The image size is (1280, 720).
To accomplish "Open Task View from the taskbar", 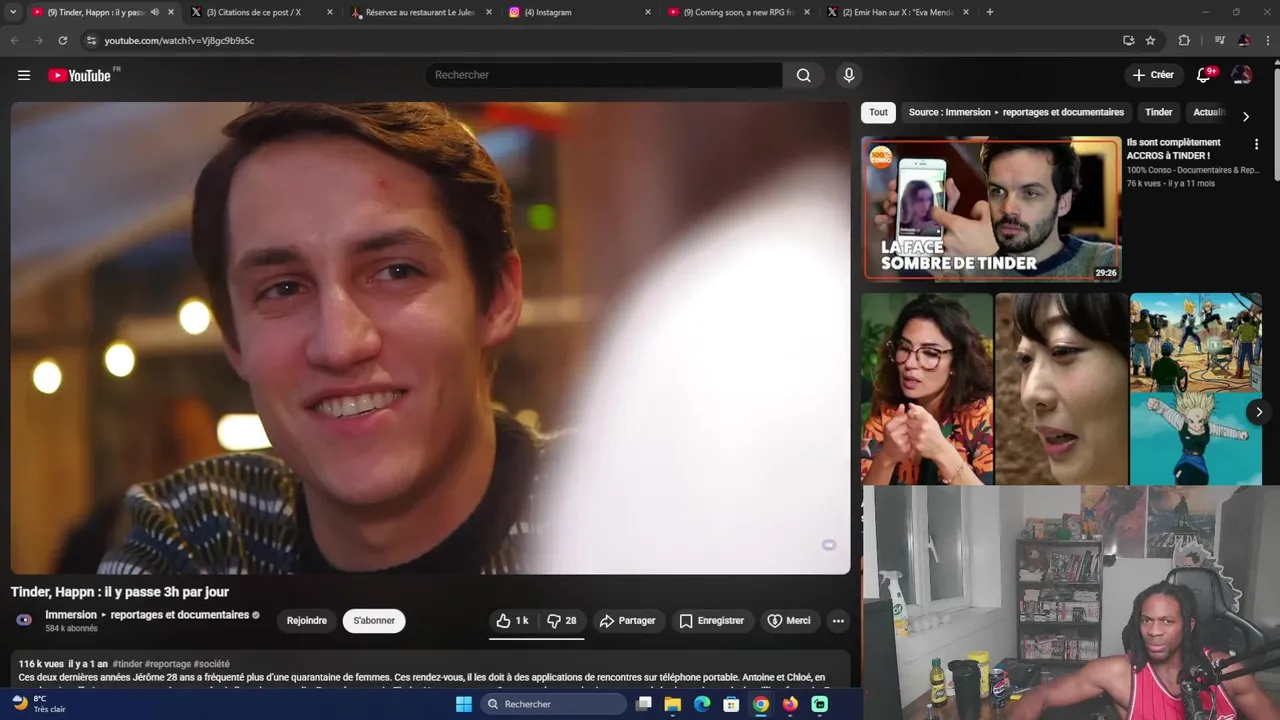I will (x=644, y=704).
